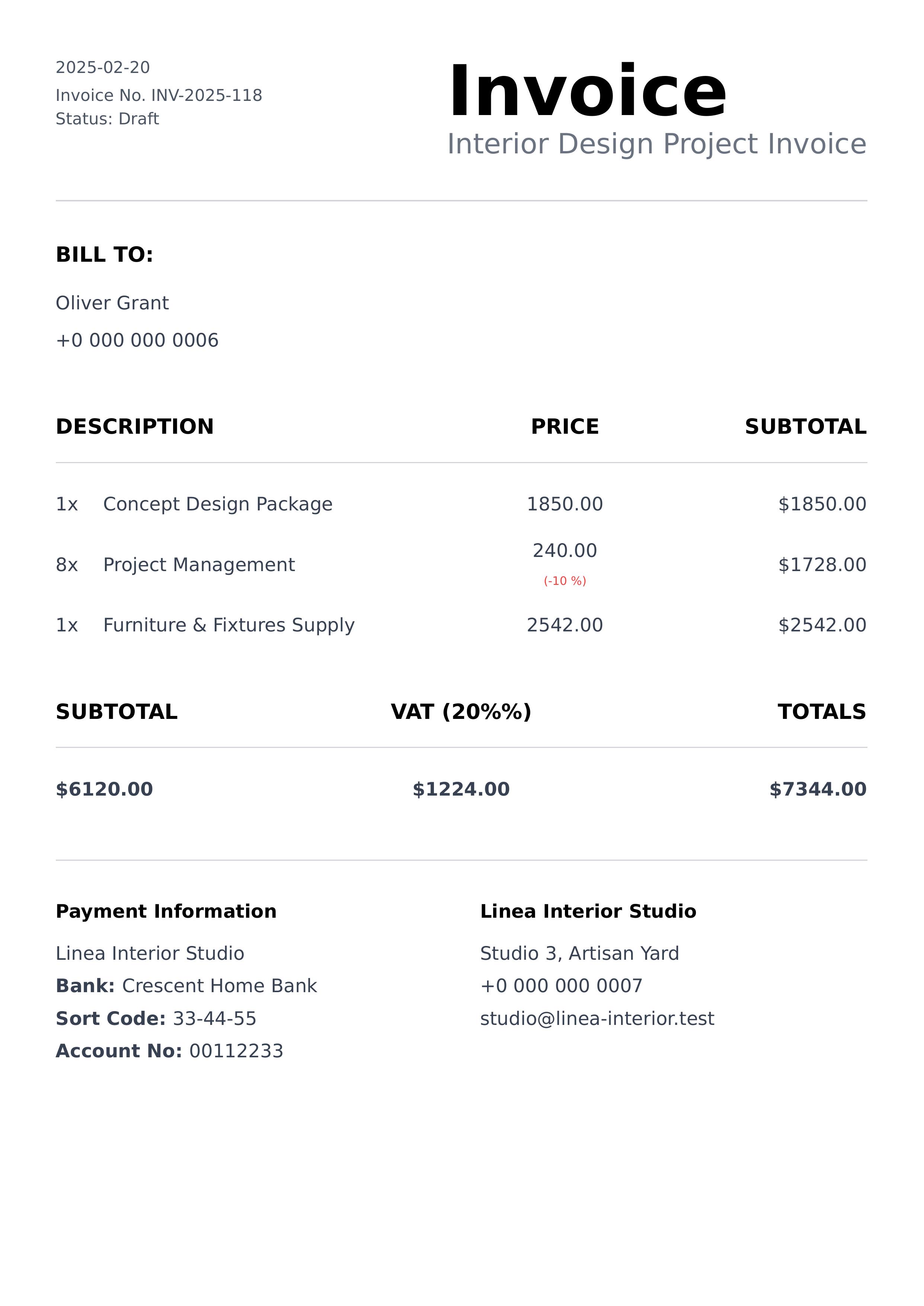Click the VAT amount $1224.00
This screenshot has height=1306, width=924.
461,789
